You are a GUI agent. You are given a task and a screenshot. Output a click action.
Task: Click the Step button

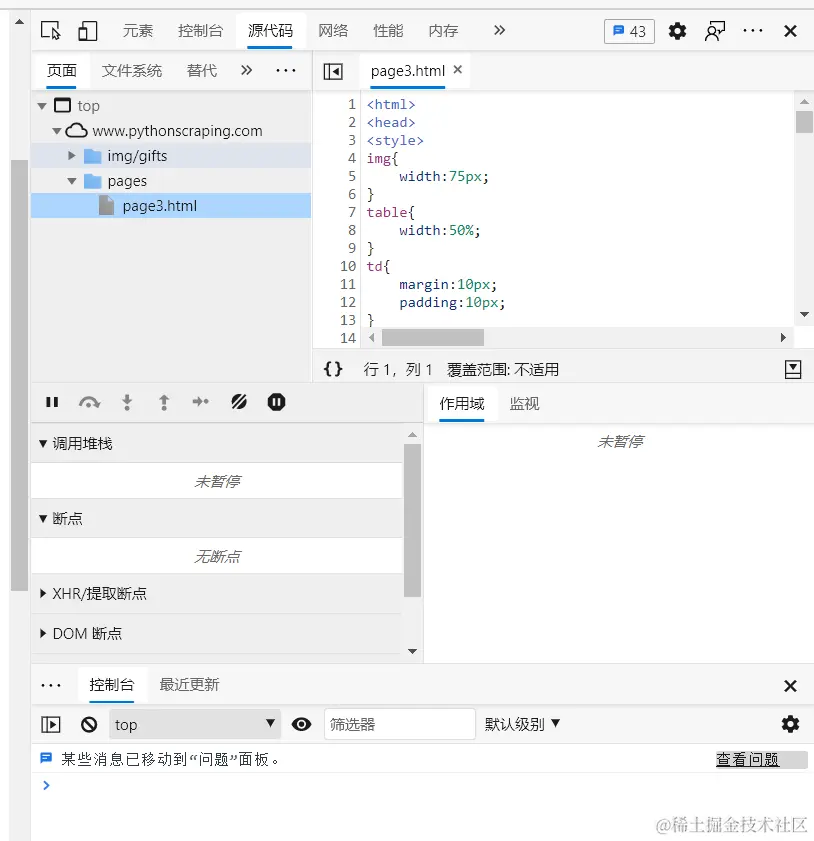pyautogui.click(x=201, y=402)
